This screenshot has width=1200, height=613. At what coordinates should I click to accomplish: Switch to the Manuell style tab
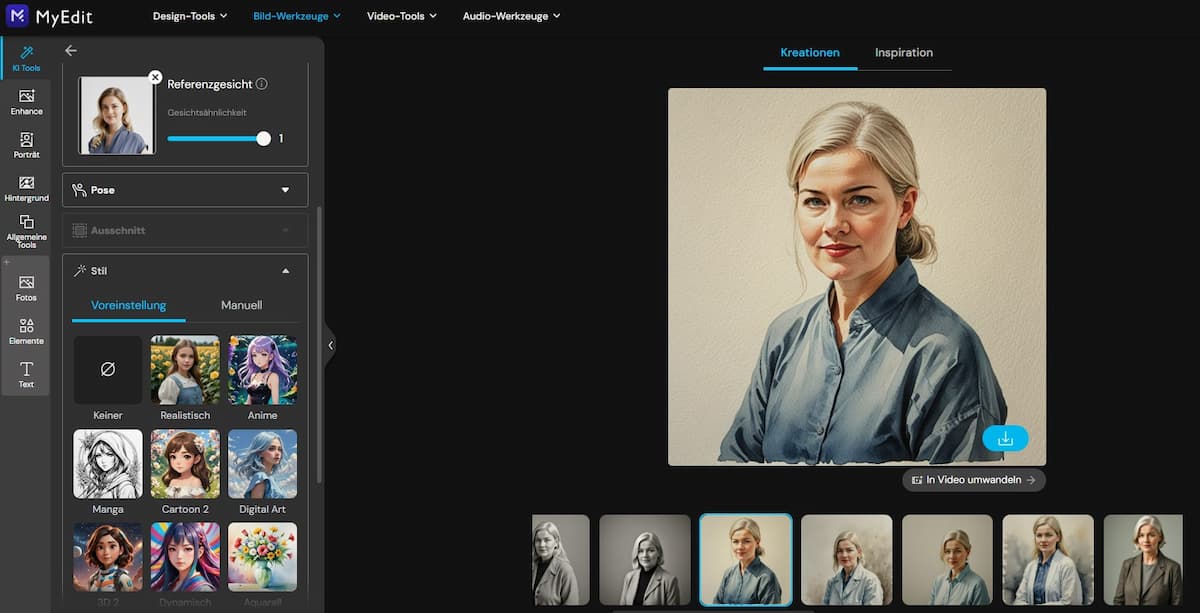coord(241,305)
